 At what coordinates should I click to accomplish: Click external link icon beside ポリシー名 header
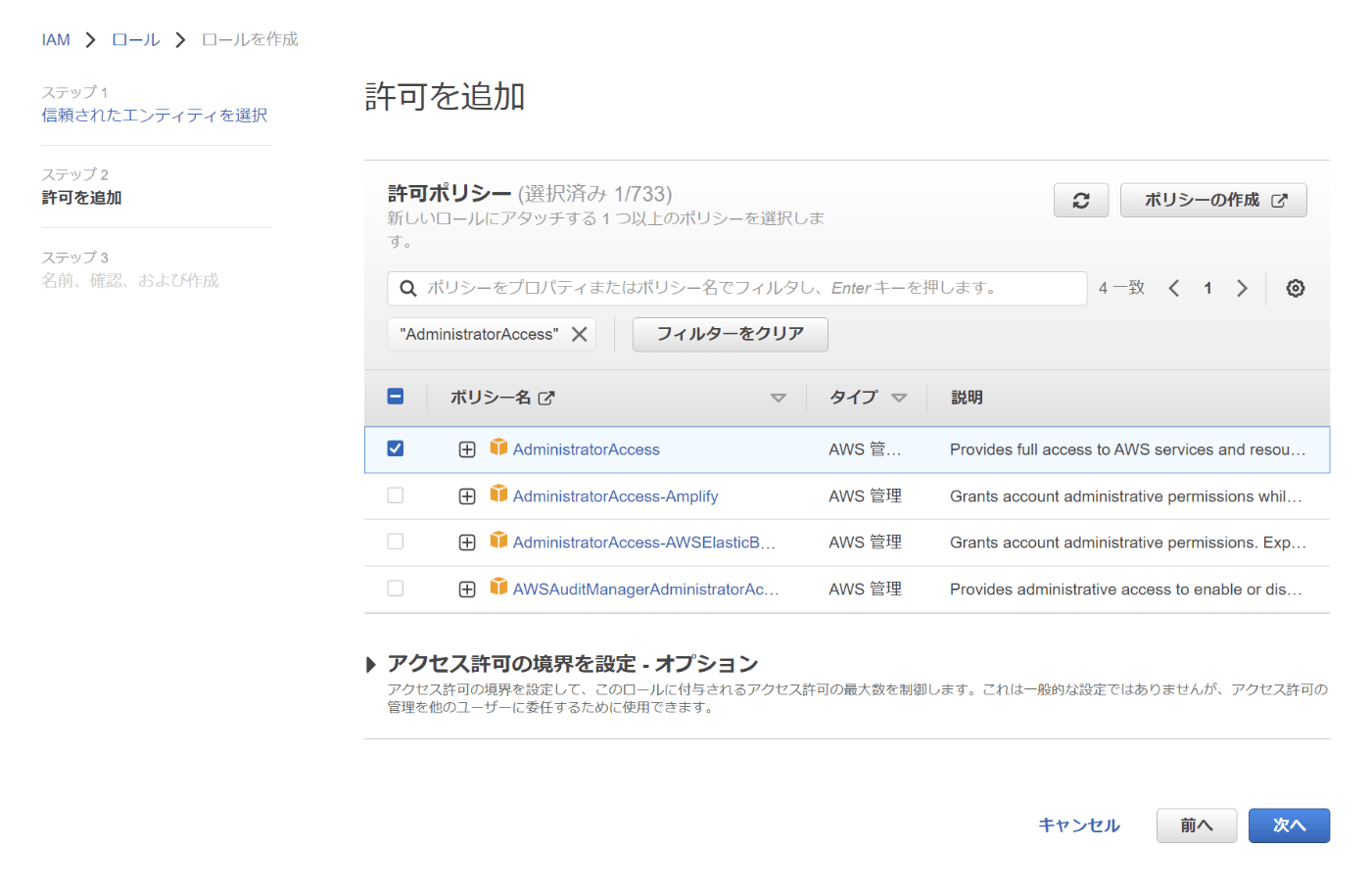(x=546, y=398)
